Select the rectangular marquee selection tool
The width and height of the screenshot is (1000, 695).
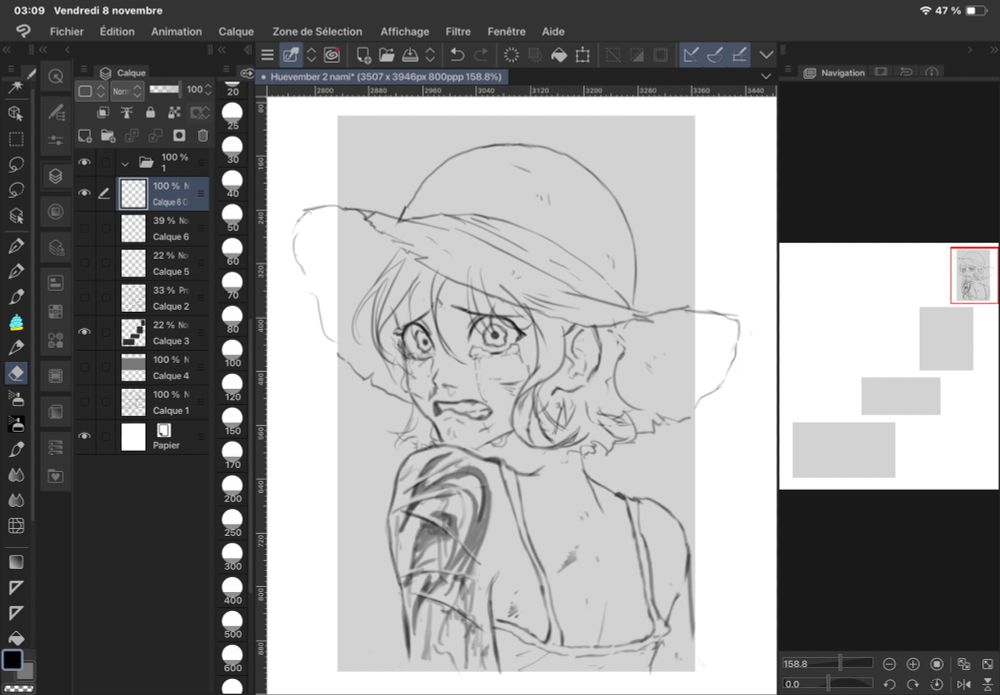click(x=16, y=139)
